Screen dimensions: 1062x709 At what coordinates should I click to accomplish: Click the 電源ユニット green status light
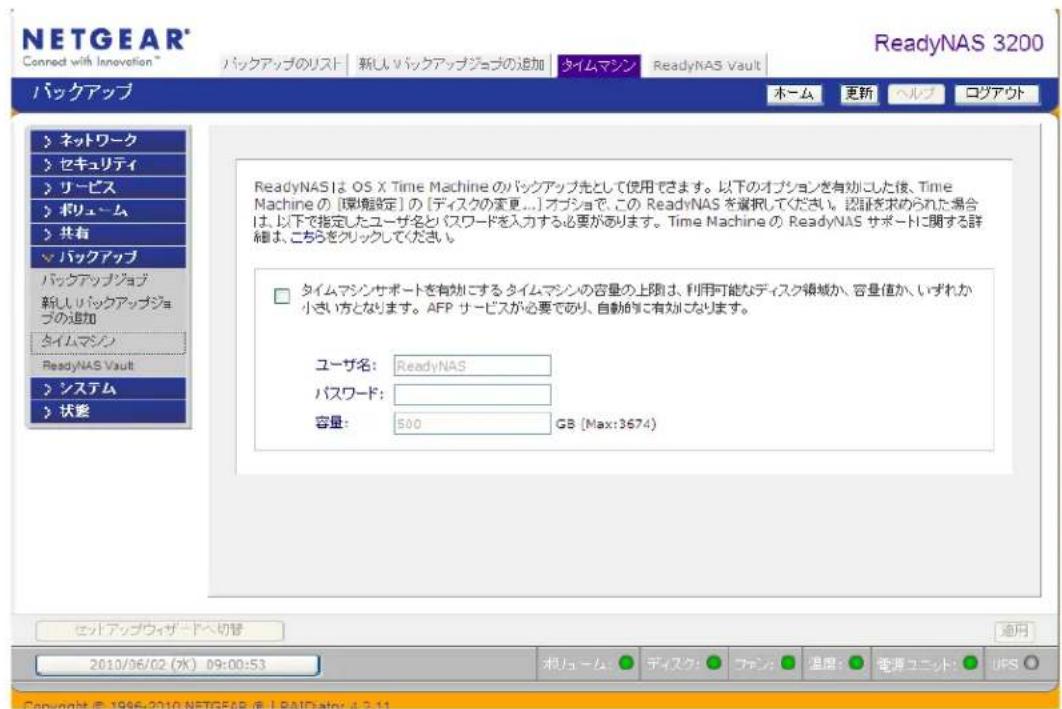[971, 662]
